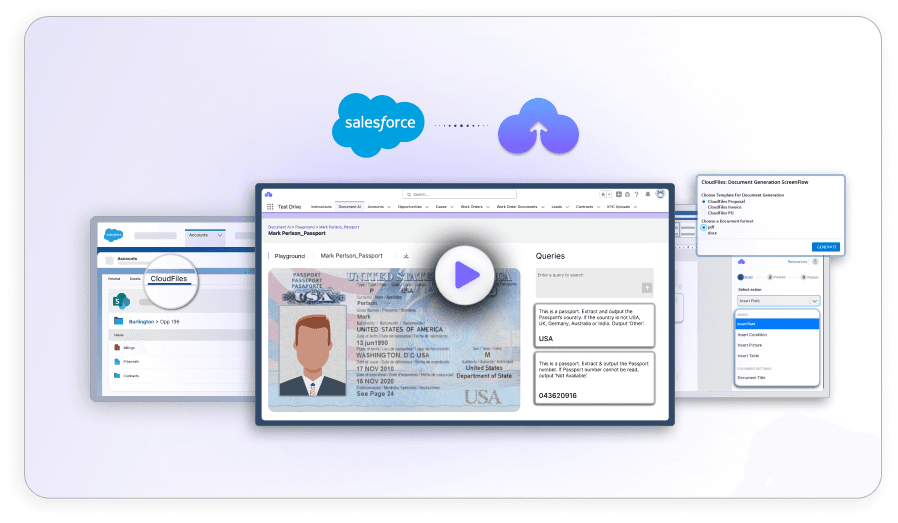Image resolution: width=898 pixels, height=523 pixels.
Task: Click the CloudFiles logo in center window header
Action: (269, 195)
